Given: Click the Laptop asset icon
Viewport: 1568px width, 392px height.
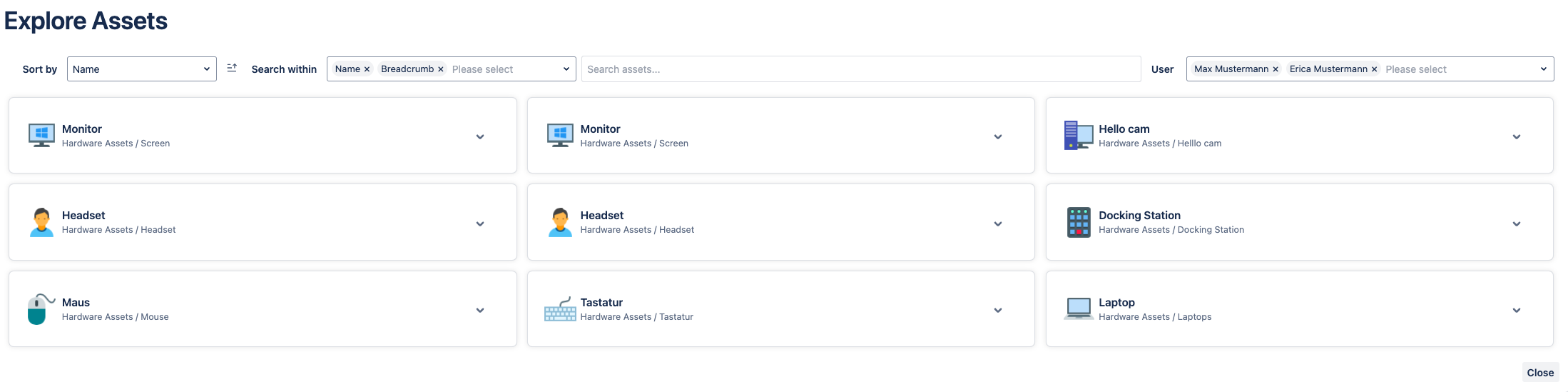Looking at the screenshot, I should pyautogui.click(x=1078, y=309).
